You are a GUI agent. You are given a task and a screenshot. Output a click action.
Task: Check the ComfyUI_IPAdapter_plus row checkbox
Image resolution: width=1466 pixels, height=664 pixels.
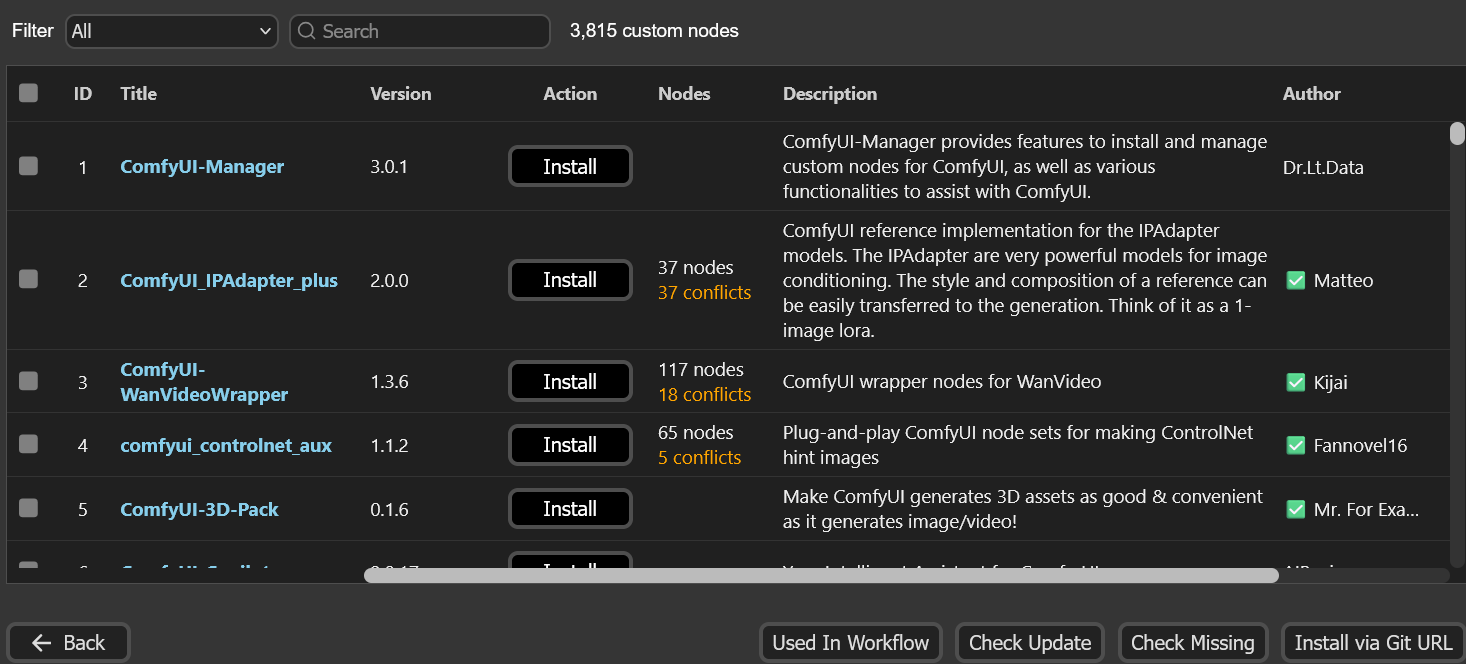pos(28,280)
